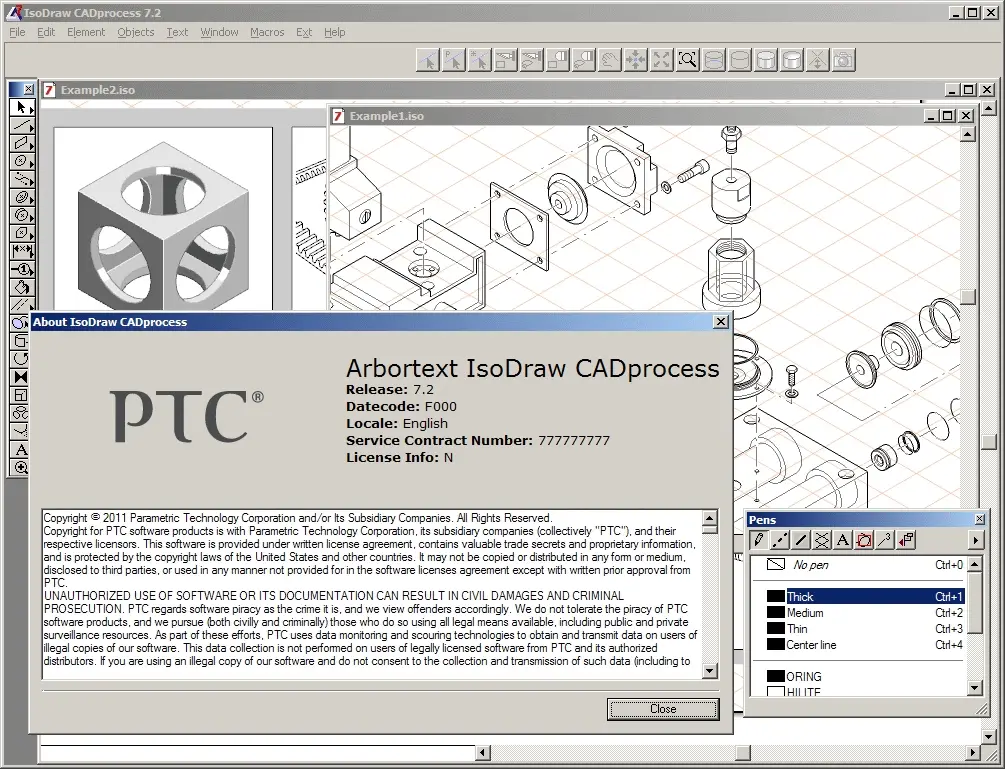This screenshot has height=769, width=1005.
Task: Click the first cursor-on-line icon in the top toolbar
Action: pyautogui.click(x=428, y=60)
